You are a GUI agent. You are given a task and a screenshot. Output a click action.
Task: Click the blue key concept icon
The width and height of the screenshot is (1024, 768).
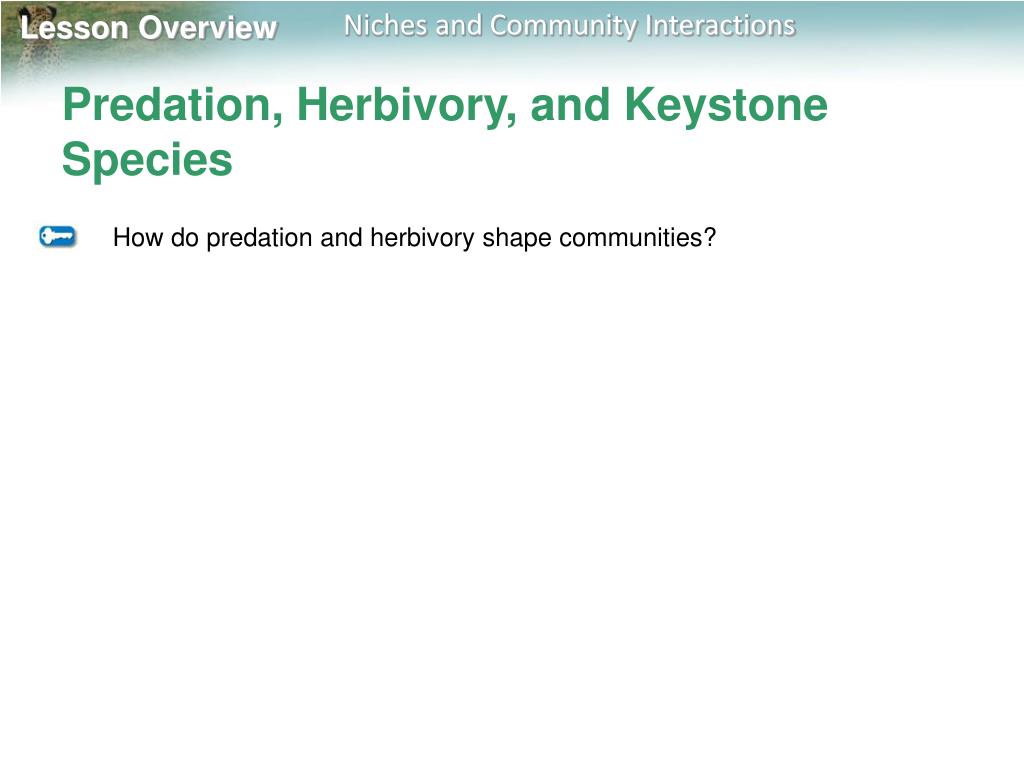(57, 236)
